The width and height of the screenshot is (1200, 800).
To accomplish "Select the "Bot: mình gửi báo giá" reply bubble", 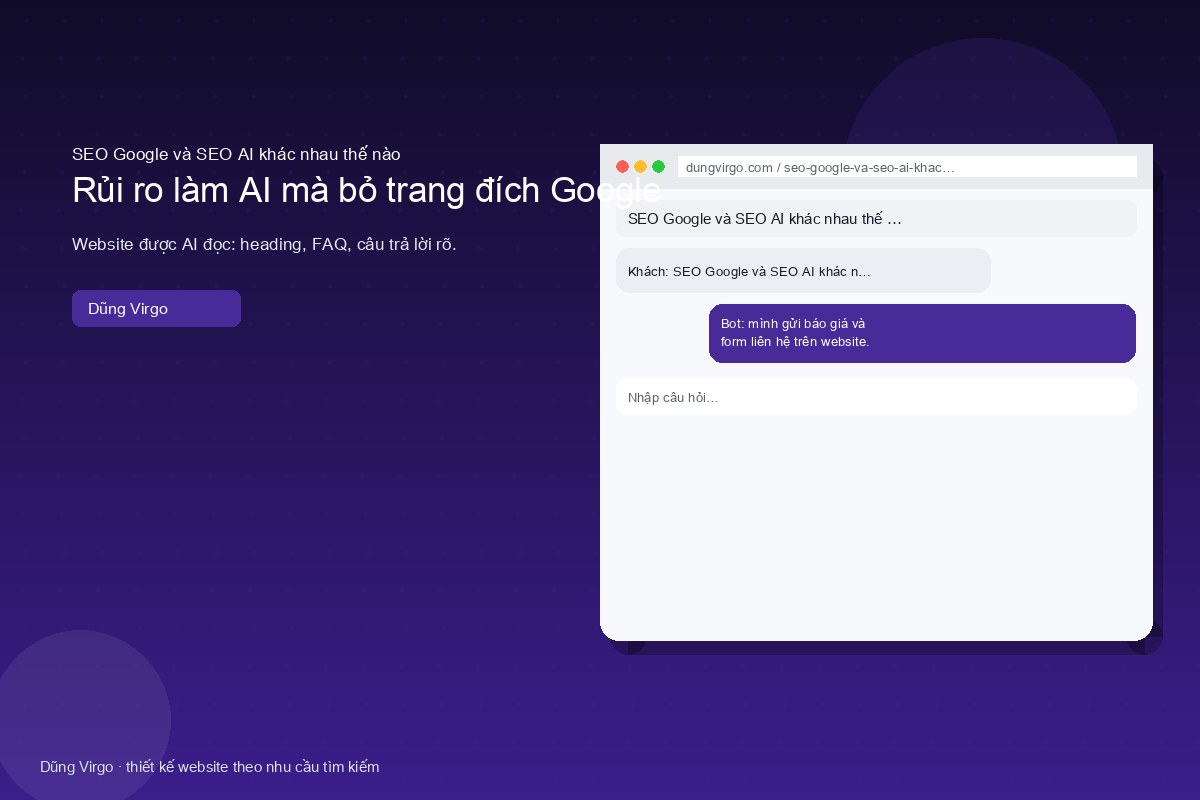I will pos(922,333).
